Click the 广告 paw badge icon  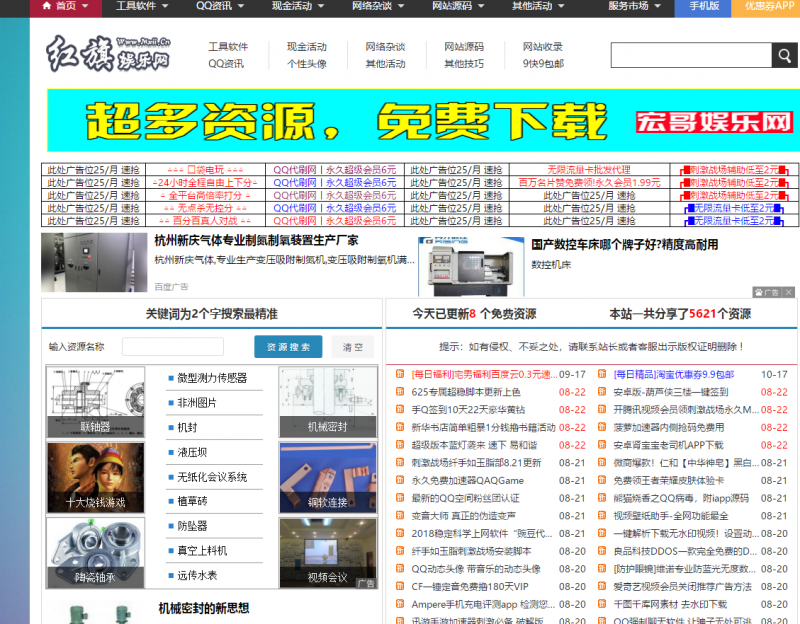pyautogui.click(x=767, y=292)
